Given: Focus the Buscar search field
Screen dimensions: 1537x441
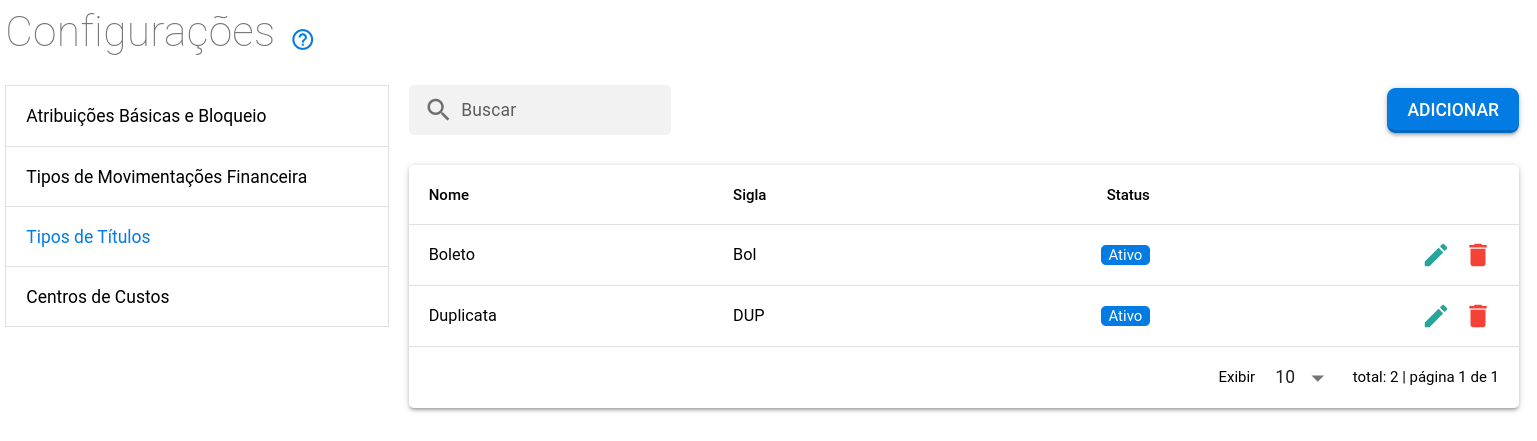Looking at the screenshot, I should (x=560, y=110).
